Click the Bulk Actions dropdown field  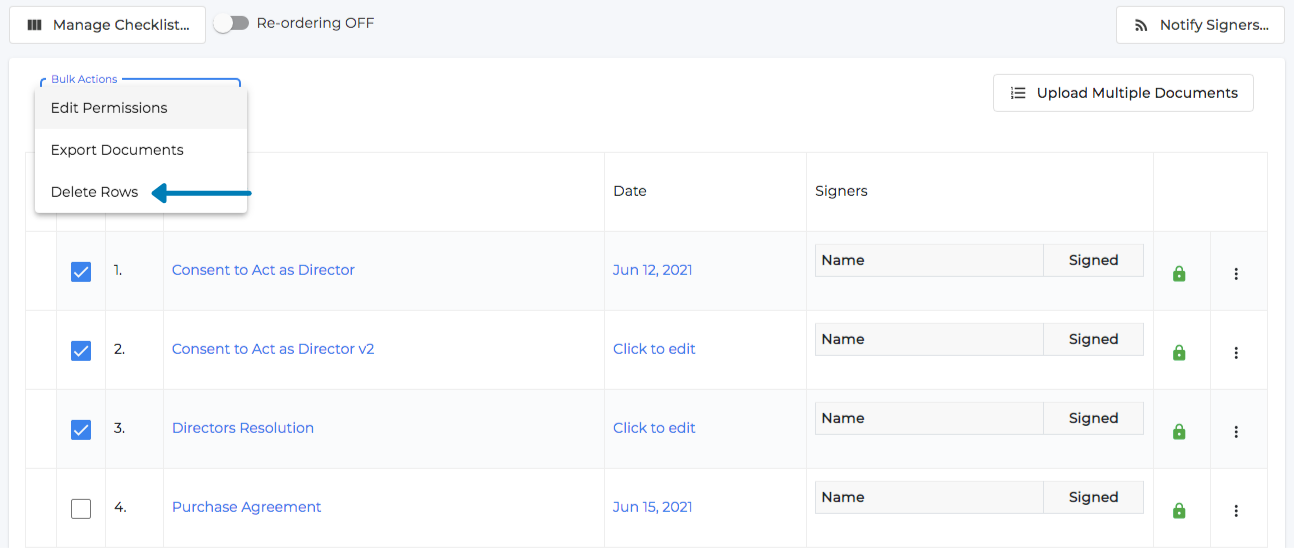click(x=140, y=84)
